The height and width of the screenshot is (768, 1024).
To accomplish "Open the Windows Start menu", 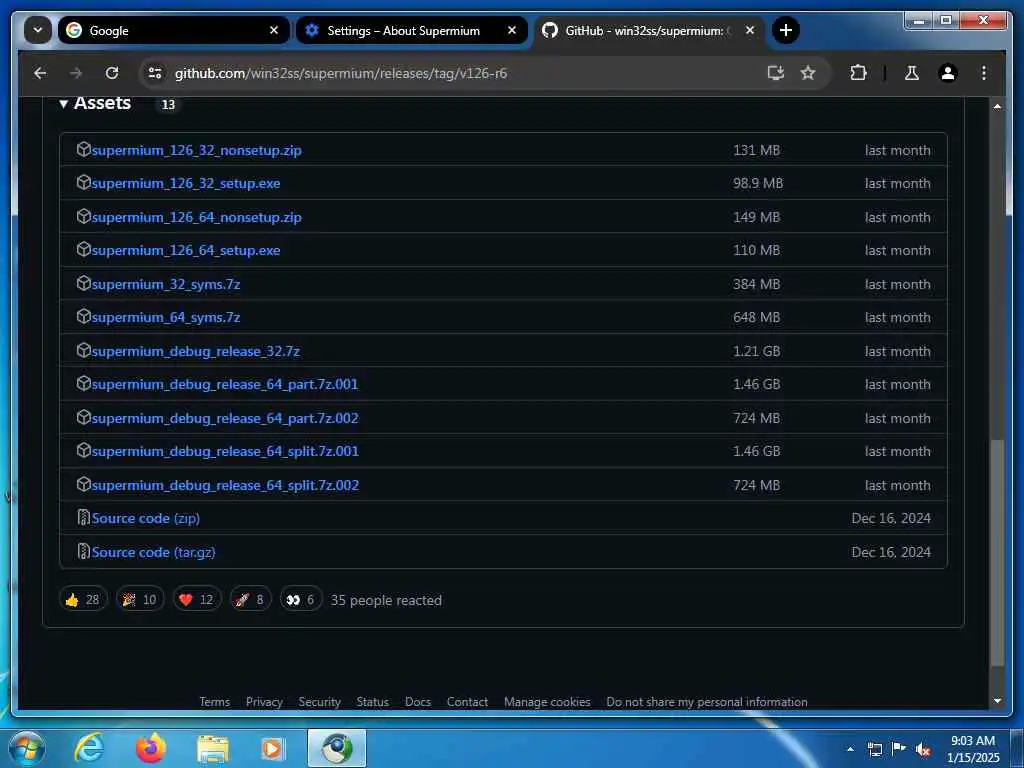I will click(26, 748).
